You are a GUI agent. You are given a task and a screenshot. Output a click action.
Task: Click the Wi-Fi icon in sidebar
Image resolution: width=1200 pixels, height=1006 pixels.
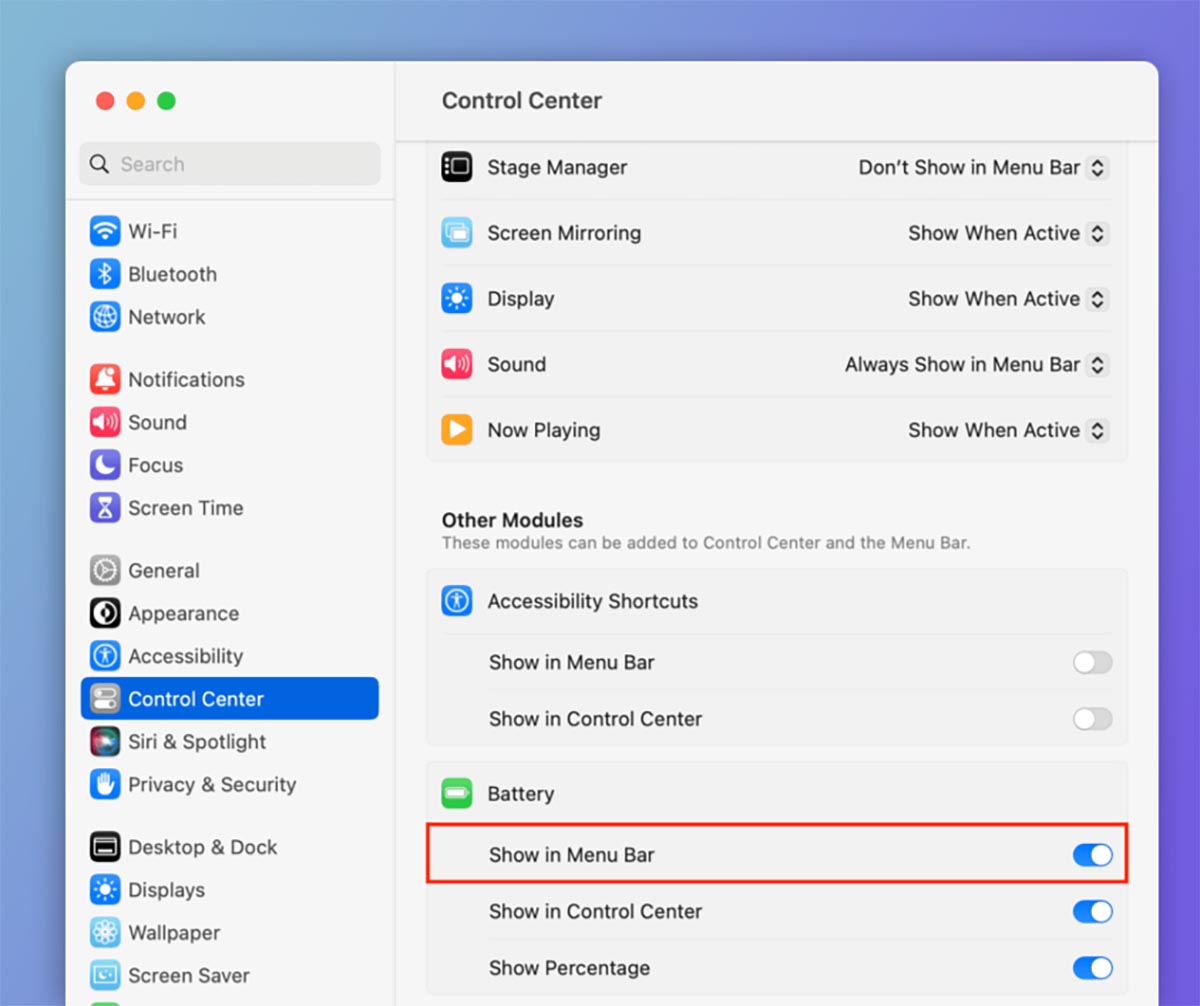105,231
